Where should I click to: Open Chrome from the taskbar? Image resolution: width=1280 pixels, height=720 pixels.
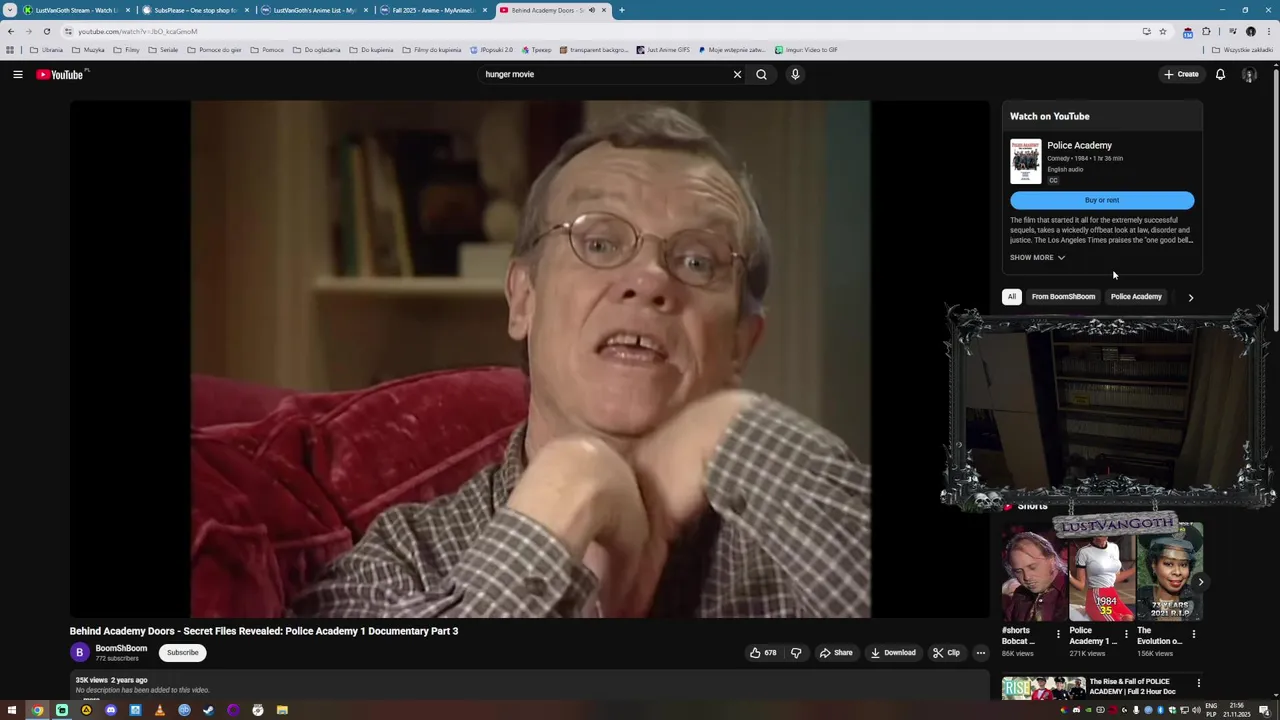point(37,710)
